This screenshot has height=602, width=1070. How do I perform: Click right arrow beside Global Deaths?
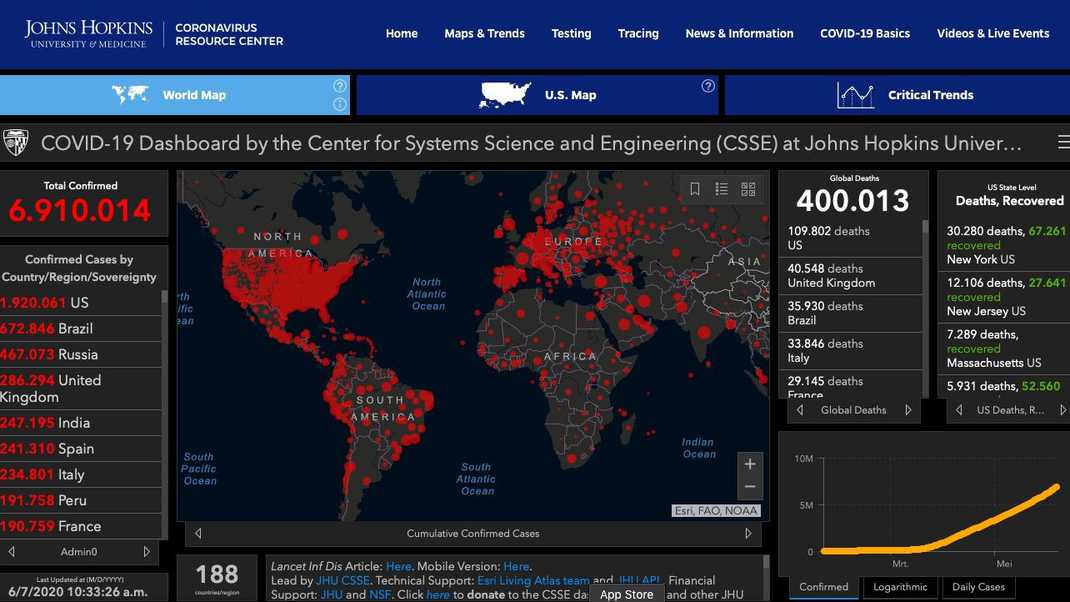pyautogui.click(x=908, y=410)
